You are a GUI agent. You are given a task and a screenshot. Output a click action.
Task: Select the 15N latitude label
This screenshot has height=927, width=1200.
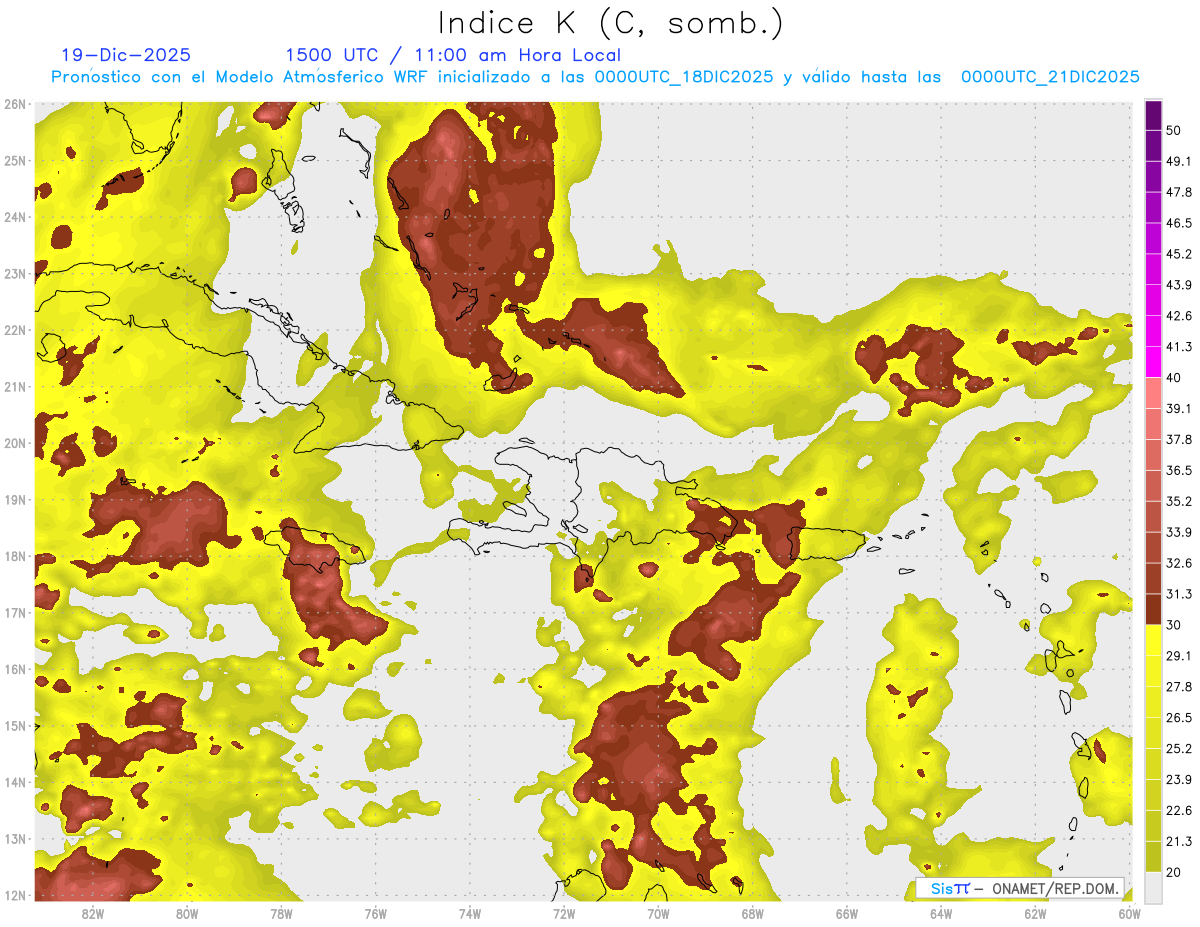(x=15, y=726)
